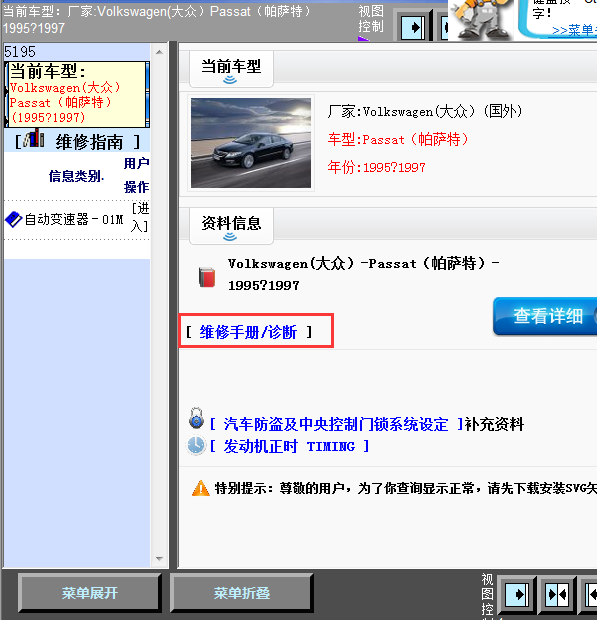
Task: Click 厂家:Volkswagen(大众)（国外） text
Action: coord(425,112)
